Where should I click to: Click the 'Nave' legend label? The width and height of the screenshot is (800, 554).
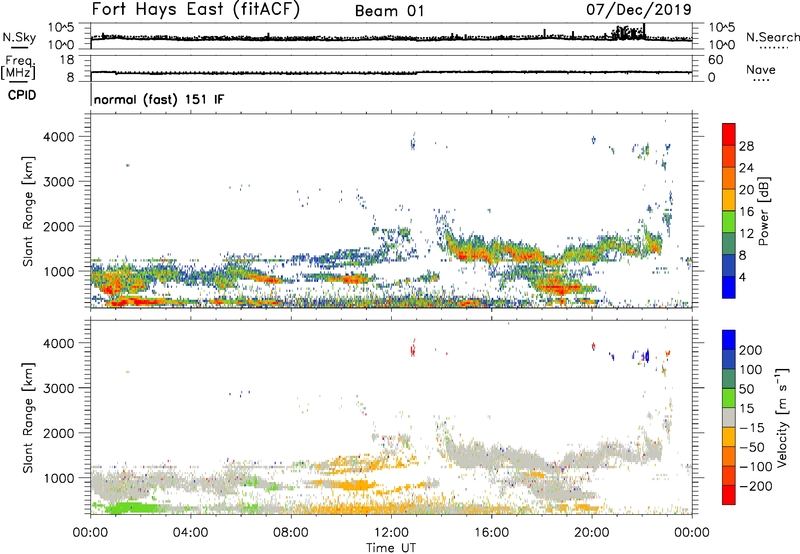click(761, 70)
